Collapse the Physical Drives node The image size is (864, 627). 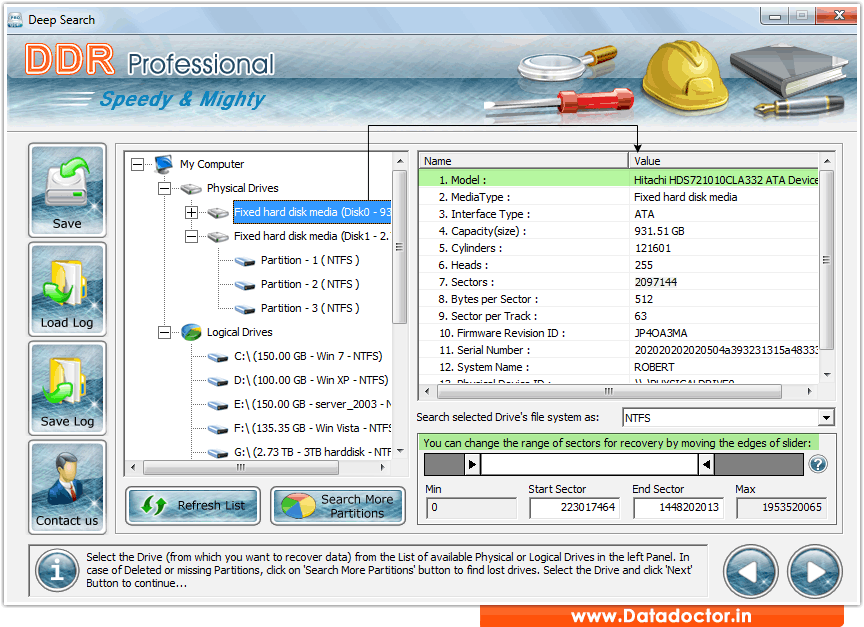(x=164, y=188)
